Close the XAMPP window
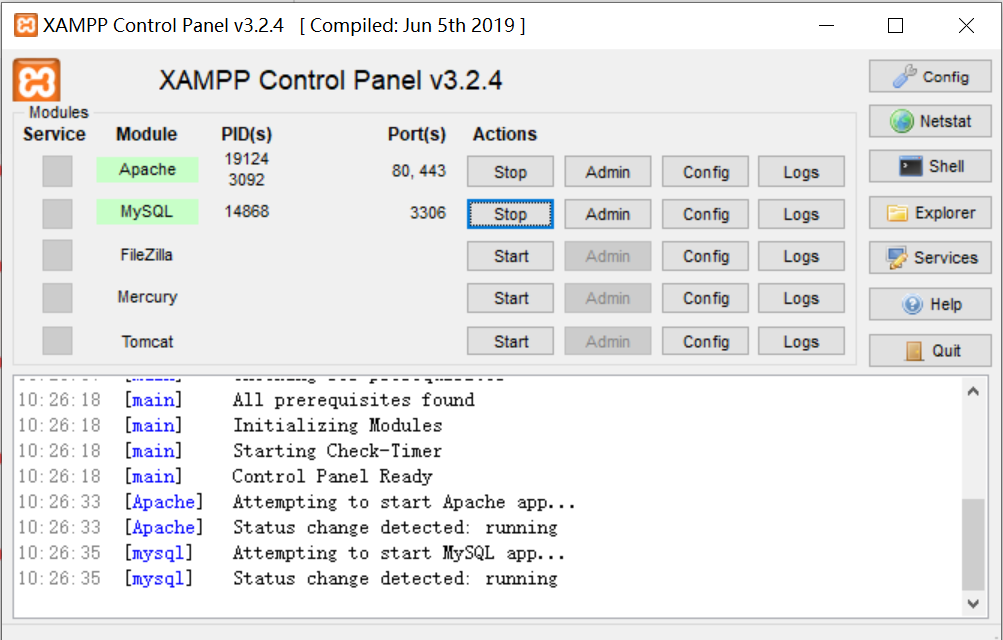 point(967,26)
